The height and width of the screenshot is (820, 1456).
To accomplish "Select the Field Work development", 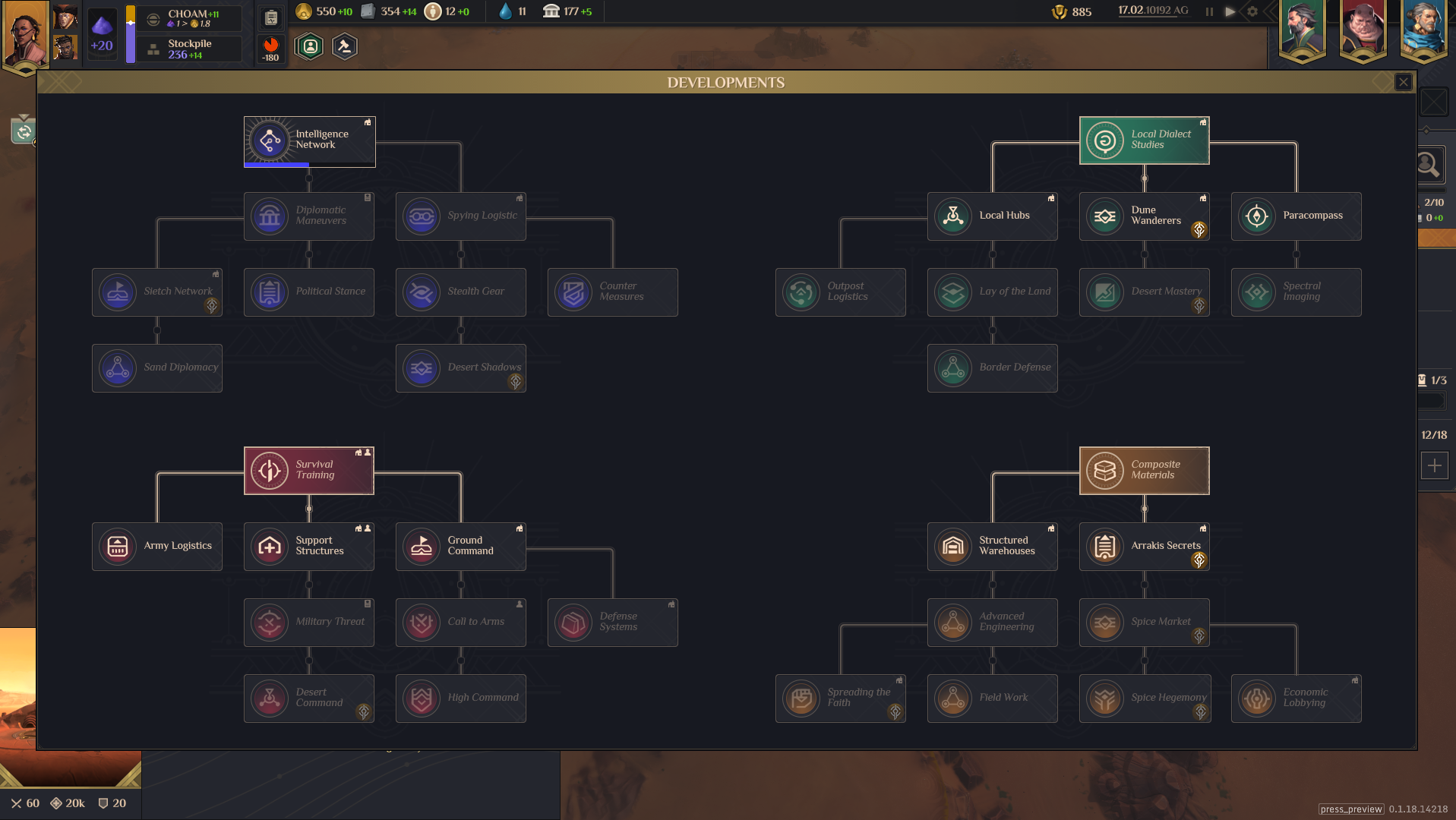I will [x=993, y=699].
